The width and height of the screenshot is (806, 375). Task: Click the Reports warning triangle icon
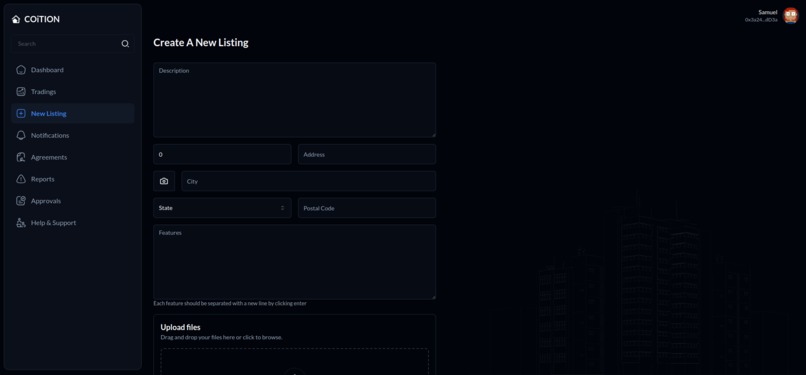[x=21, y=179]
